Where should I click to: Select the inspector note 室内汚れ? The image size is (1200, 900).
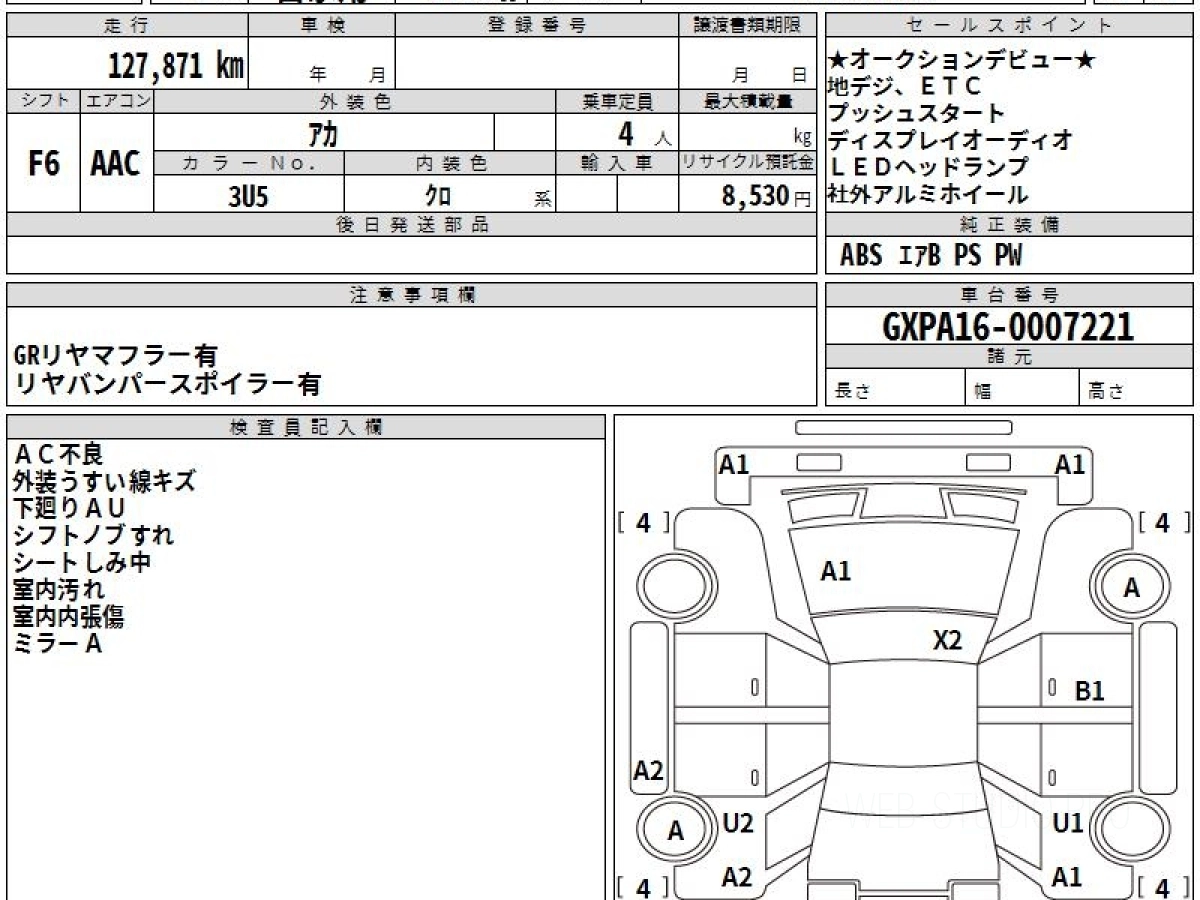click(x=59, y=589)
